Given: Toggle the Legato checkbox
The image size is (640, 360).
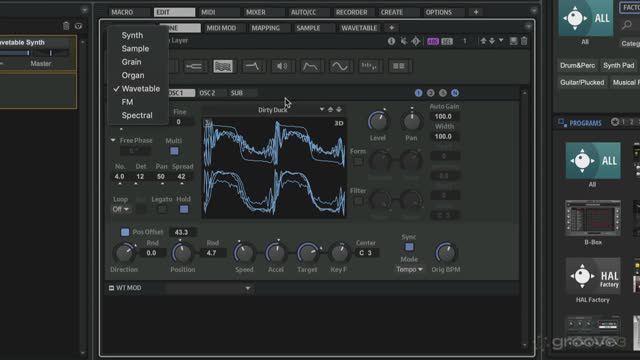Looking at the screenshot, I should click(162, 209).
